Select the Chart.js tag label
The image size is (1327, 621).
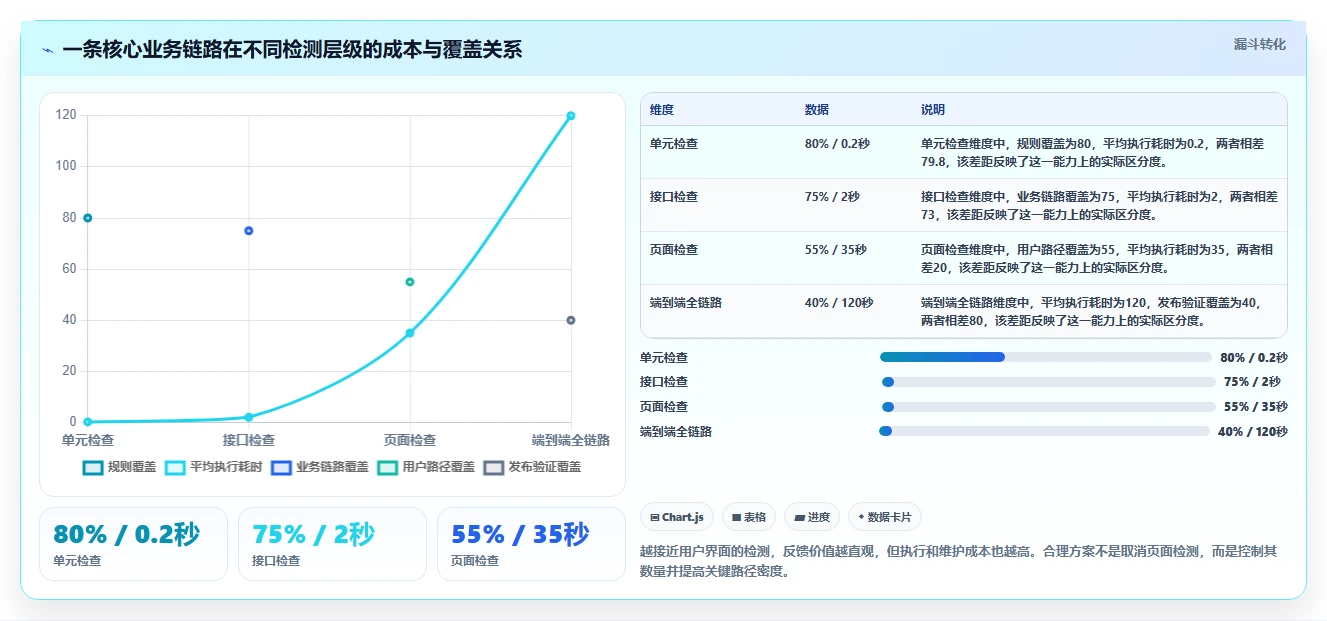pos(683,517)
